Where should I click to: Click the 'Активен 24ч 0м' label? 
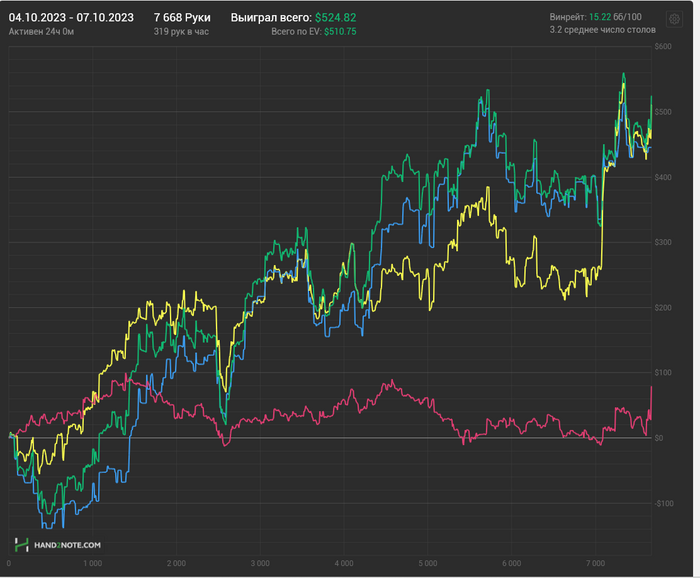coord(41,32)
